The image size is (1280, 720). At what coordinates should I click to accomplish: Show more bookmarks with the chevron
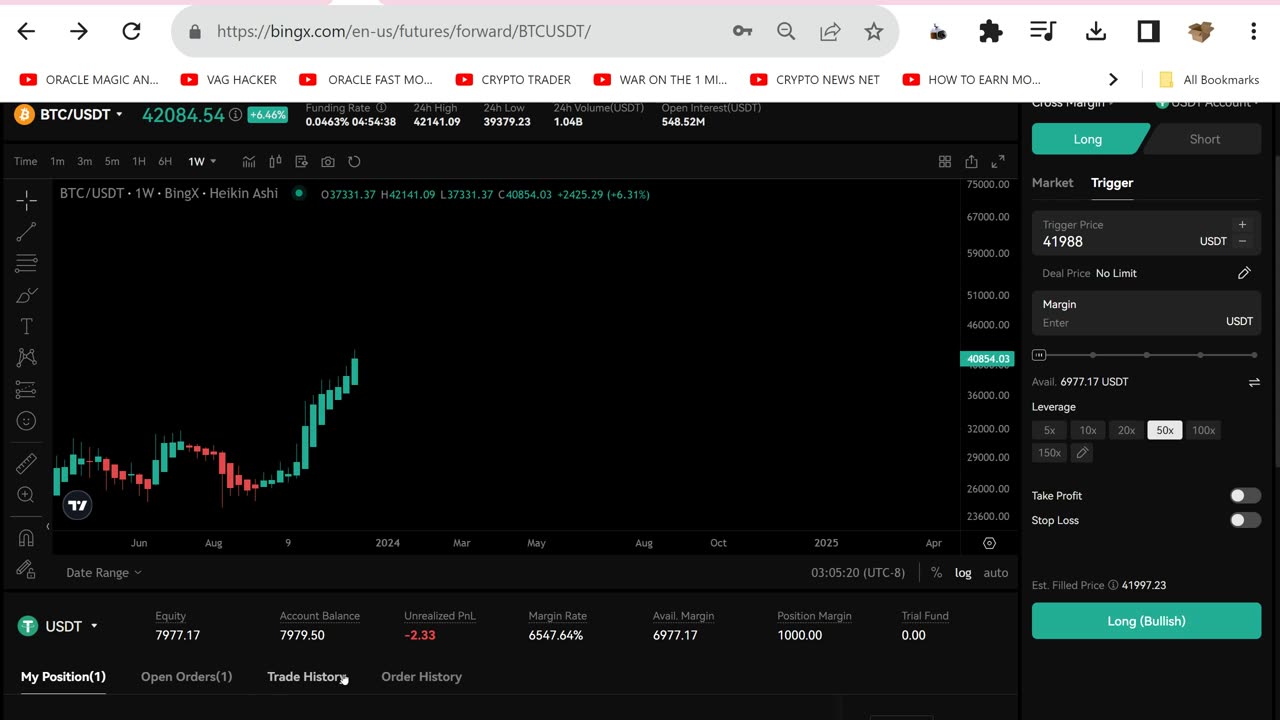click(1113, 80)
